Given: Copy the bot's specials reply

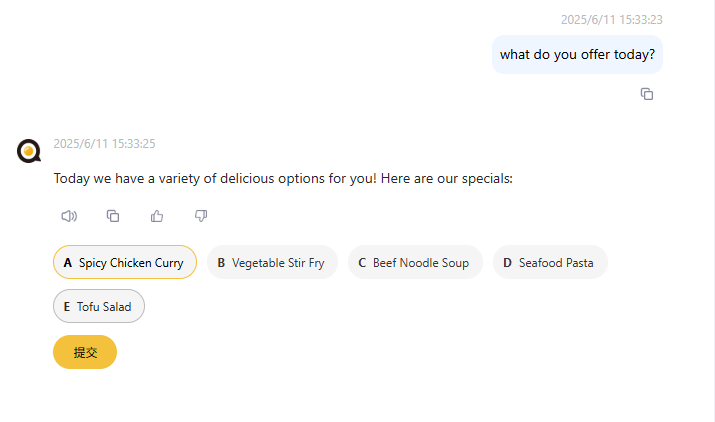Looking at the screenshot, I should pos(113,216).
